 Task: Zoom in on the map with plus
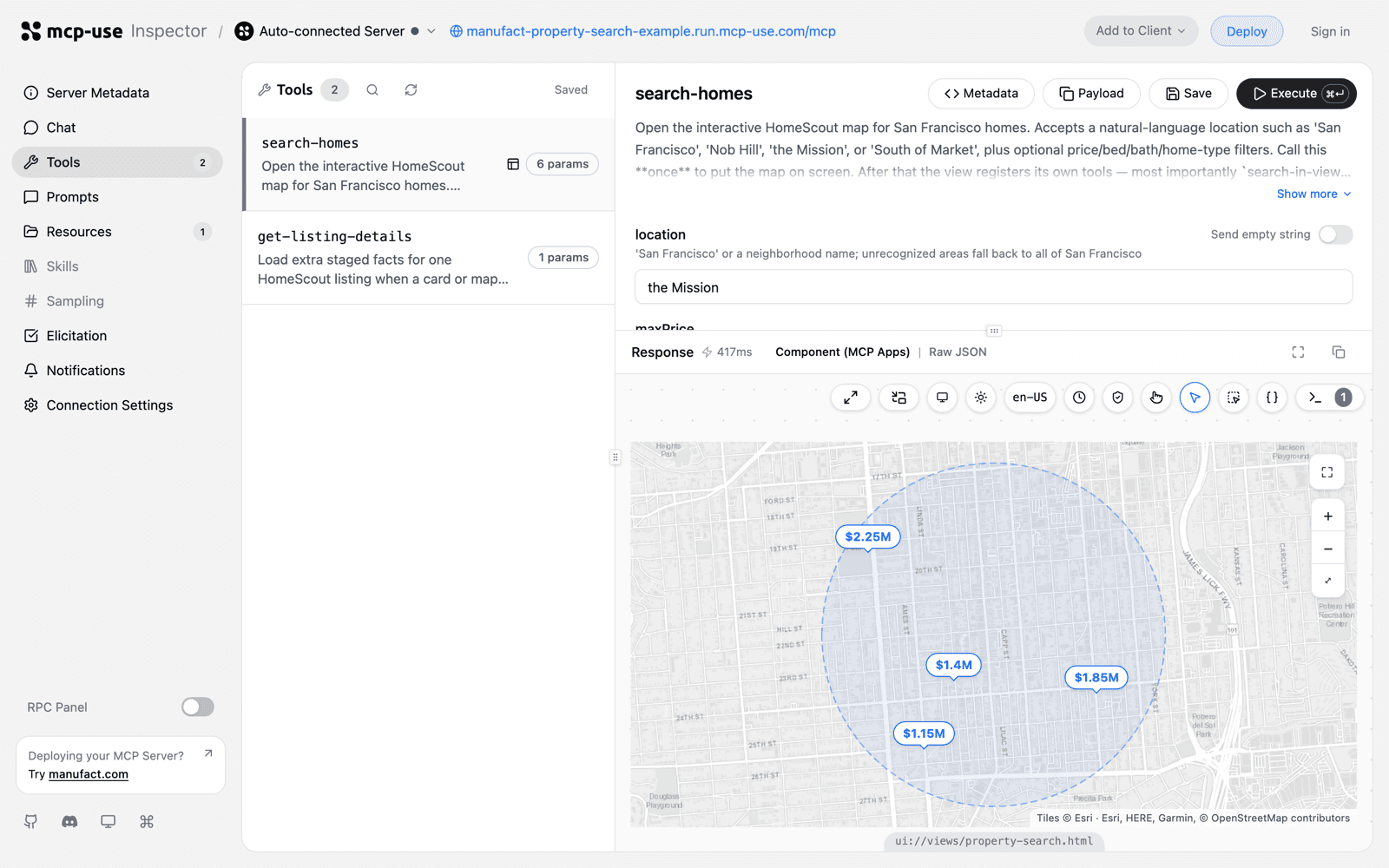(1328, 516)
